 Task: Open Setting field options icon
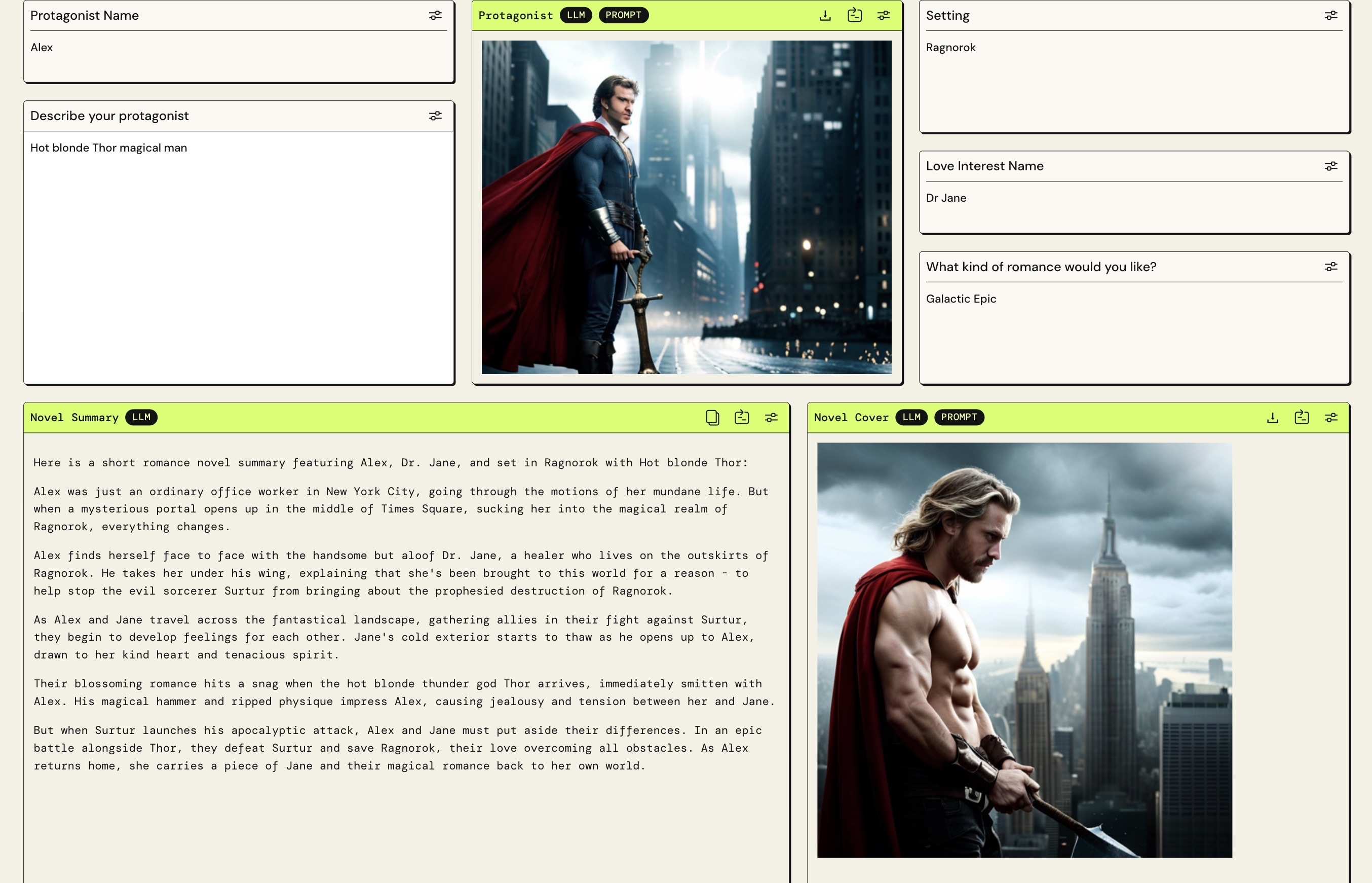pos(1331,16)
